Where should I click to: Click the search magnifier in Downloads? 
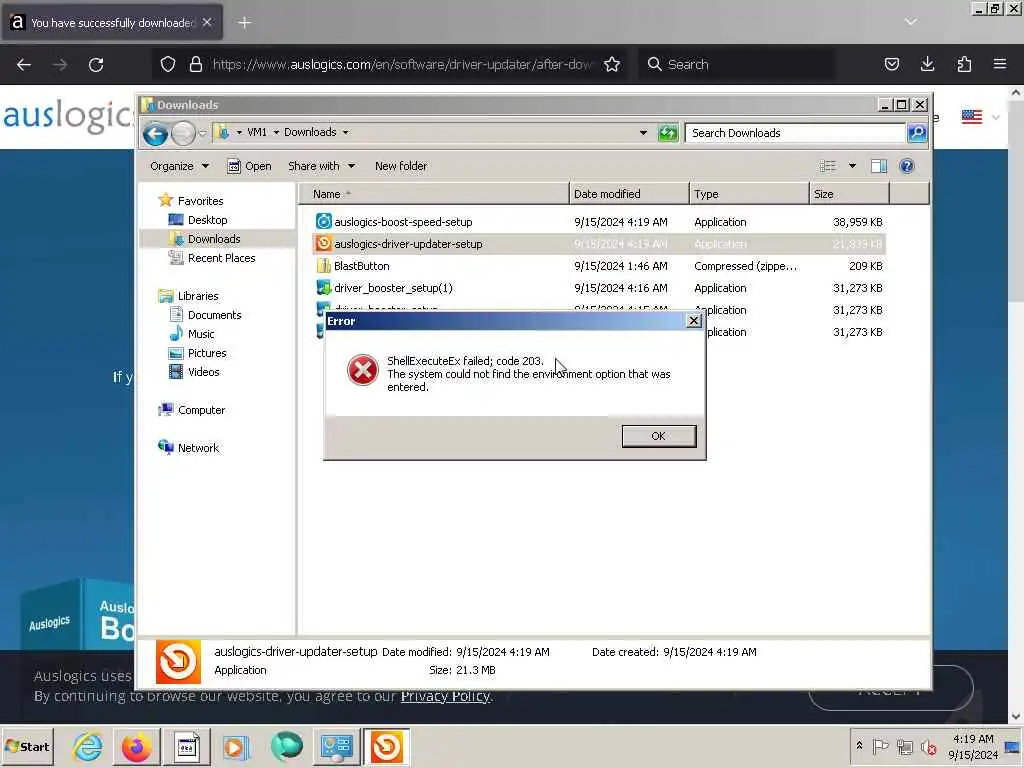(917, 133)
